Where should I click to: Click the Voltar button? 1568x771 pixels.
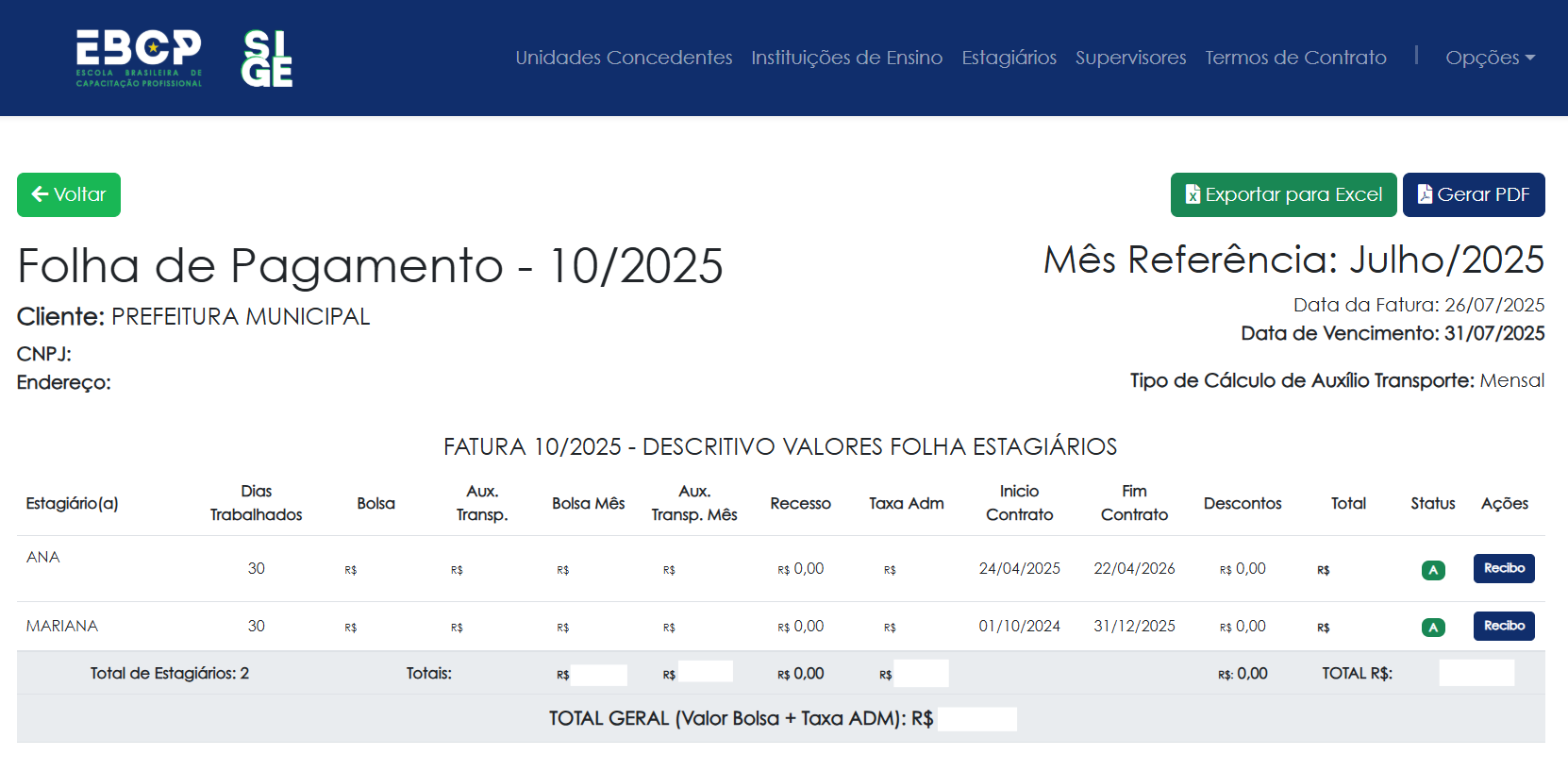coord(69,194)
